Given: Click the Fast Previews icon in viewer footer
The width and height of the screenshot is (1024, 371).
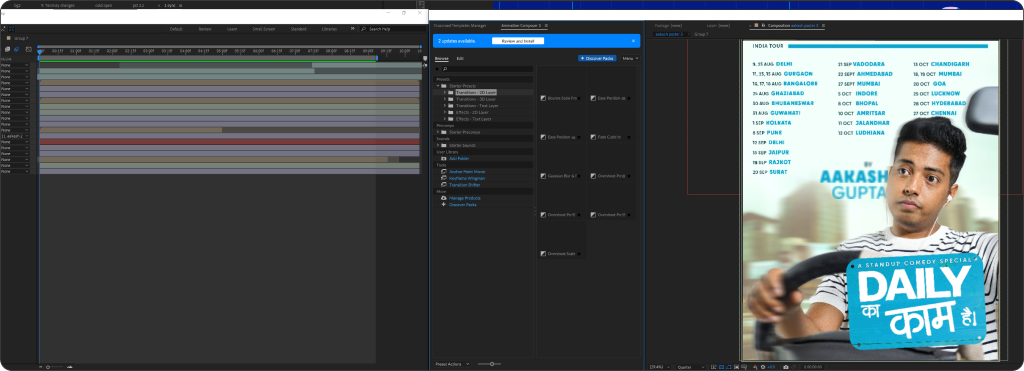Looking at the screenshot, I should pyautogui.click(x=714, y=367).
